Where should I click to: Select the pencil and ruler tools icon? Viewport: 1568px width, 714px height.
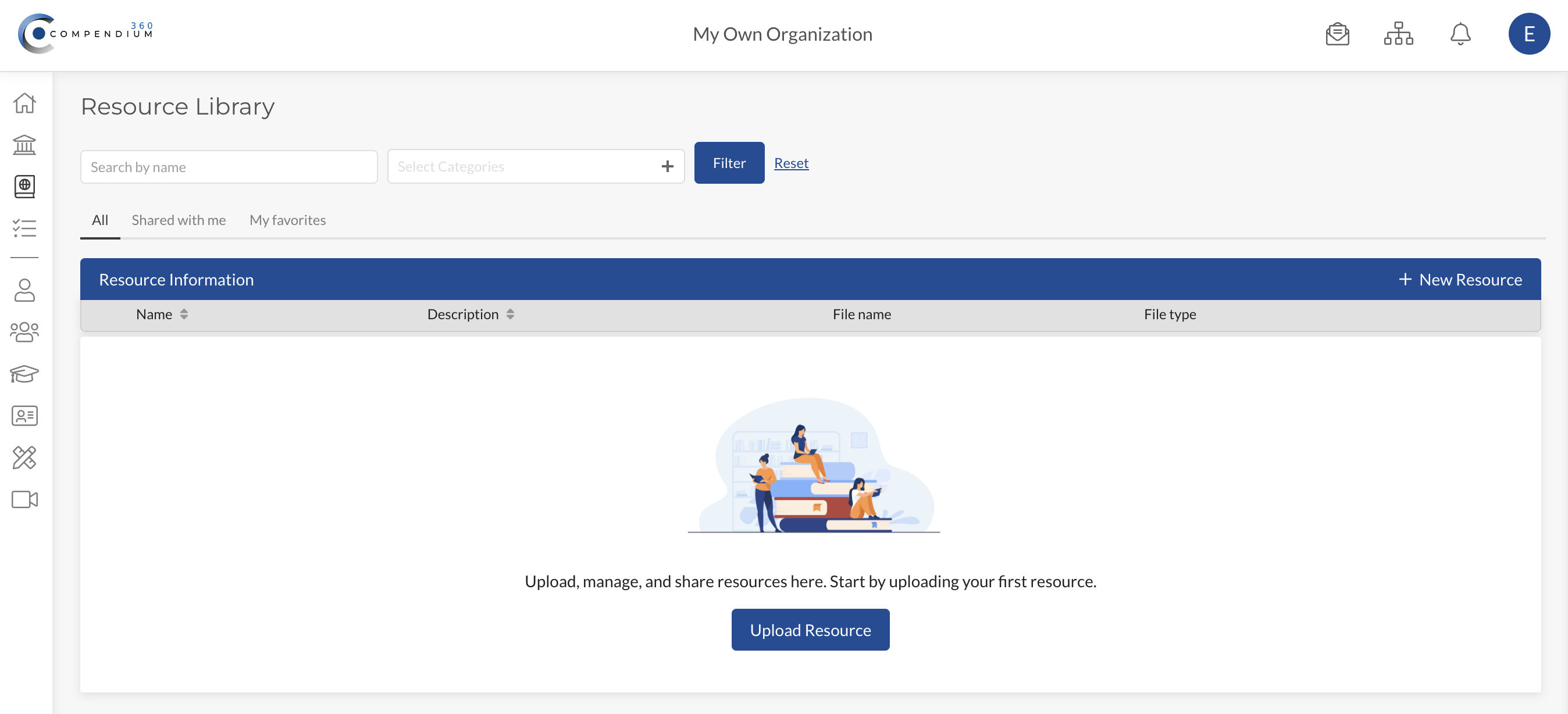click(x=24, y=457)
